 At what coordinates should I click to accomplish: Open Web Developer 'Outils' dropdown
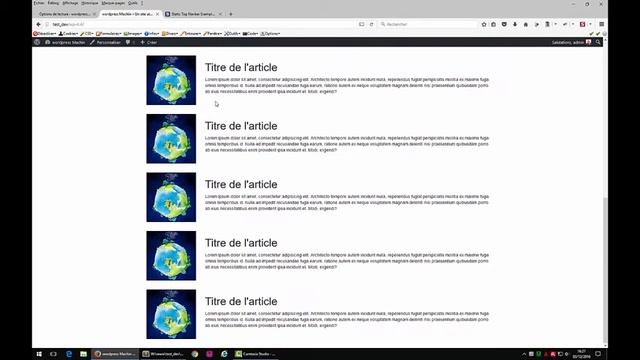pos(232,33)
